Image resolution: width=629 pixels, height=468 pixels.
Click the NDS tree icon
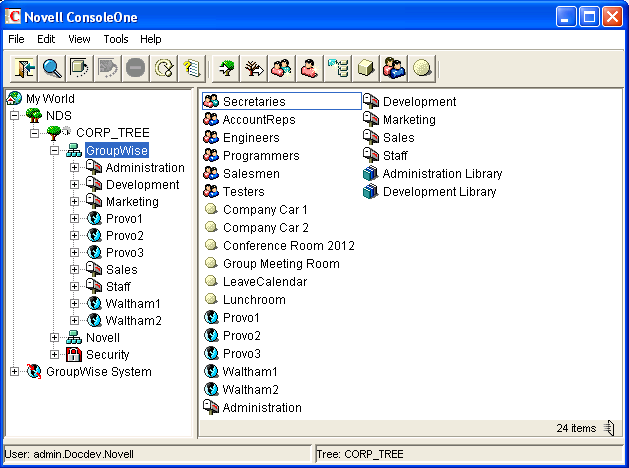click(34, 115)
